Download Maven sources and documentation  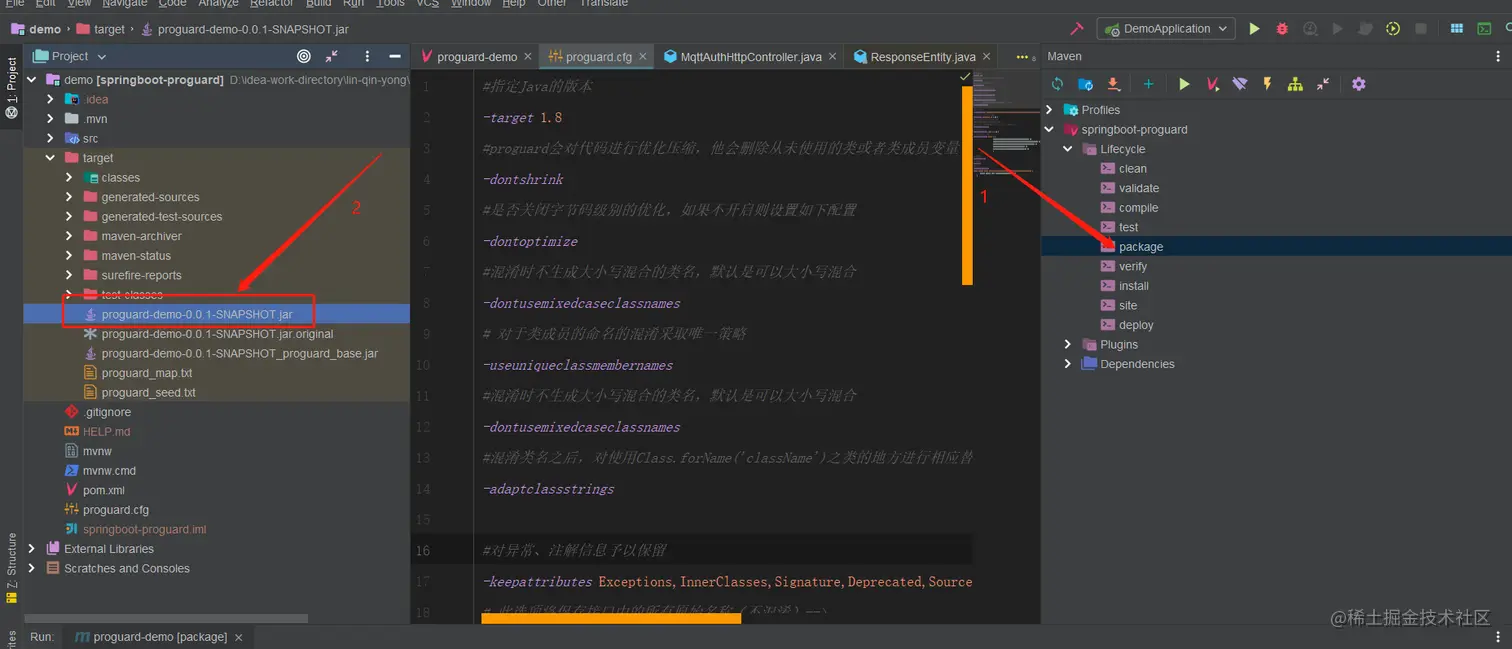point(1113,84)
